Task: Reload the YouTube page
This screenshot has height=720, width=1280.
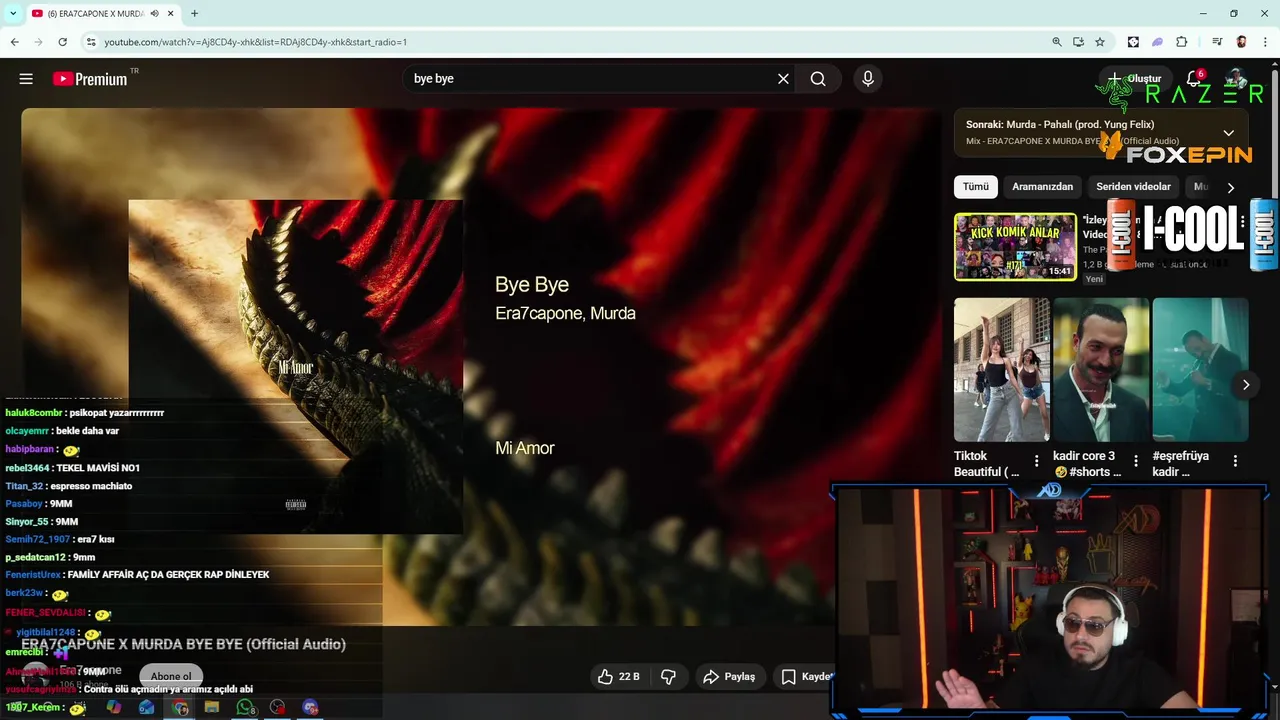Action: click(62, 42)
